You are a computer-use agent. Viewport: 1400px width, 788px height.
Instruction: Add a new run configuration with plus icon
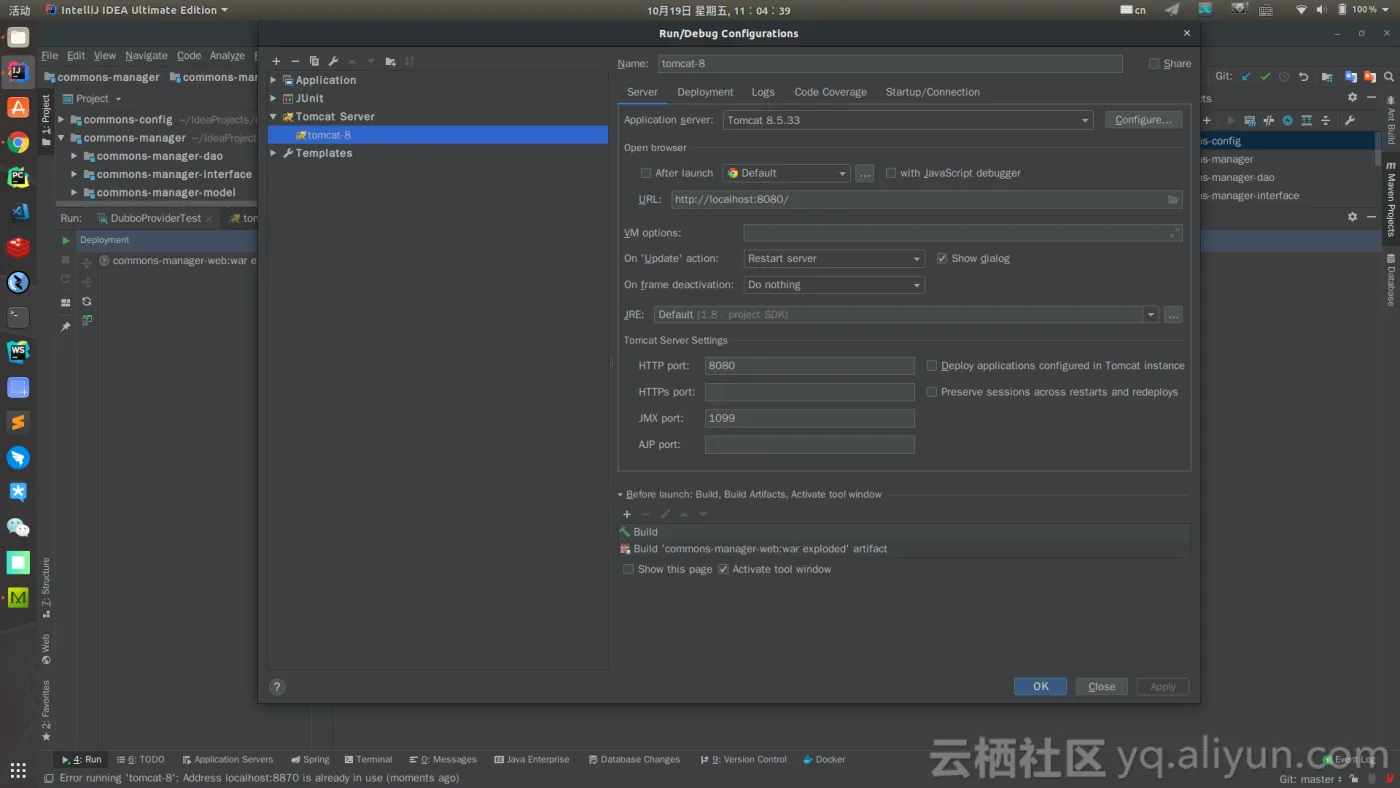(276, 61)
